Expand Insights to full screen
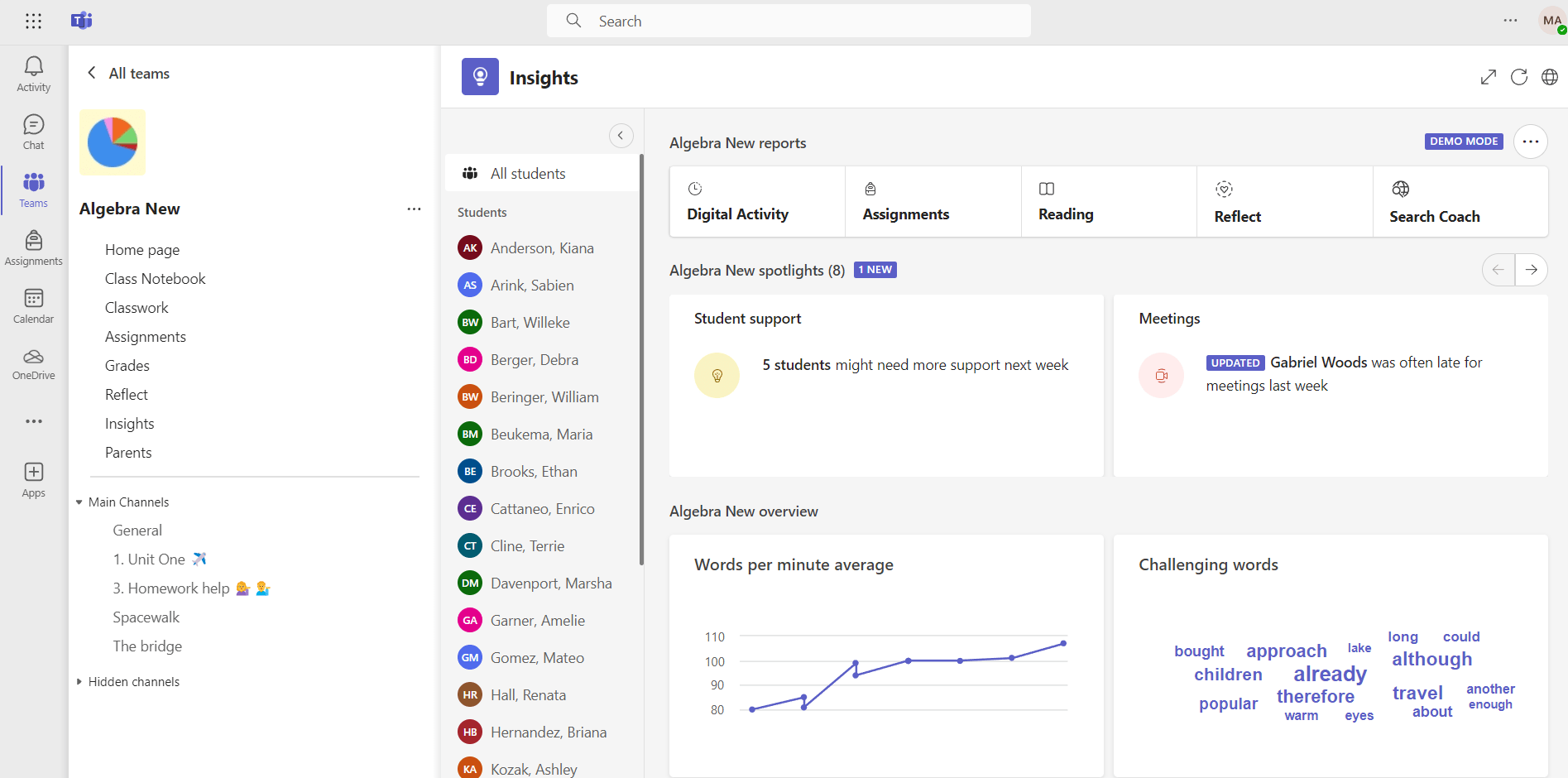 coord(1488,76)
